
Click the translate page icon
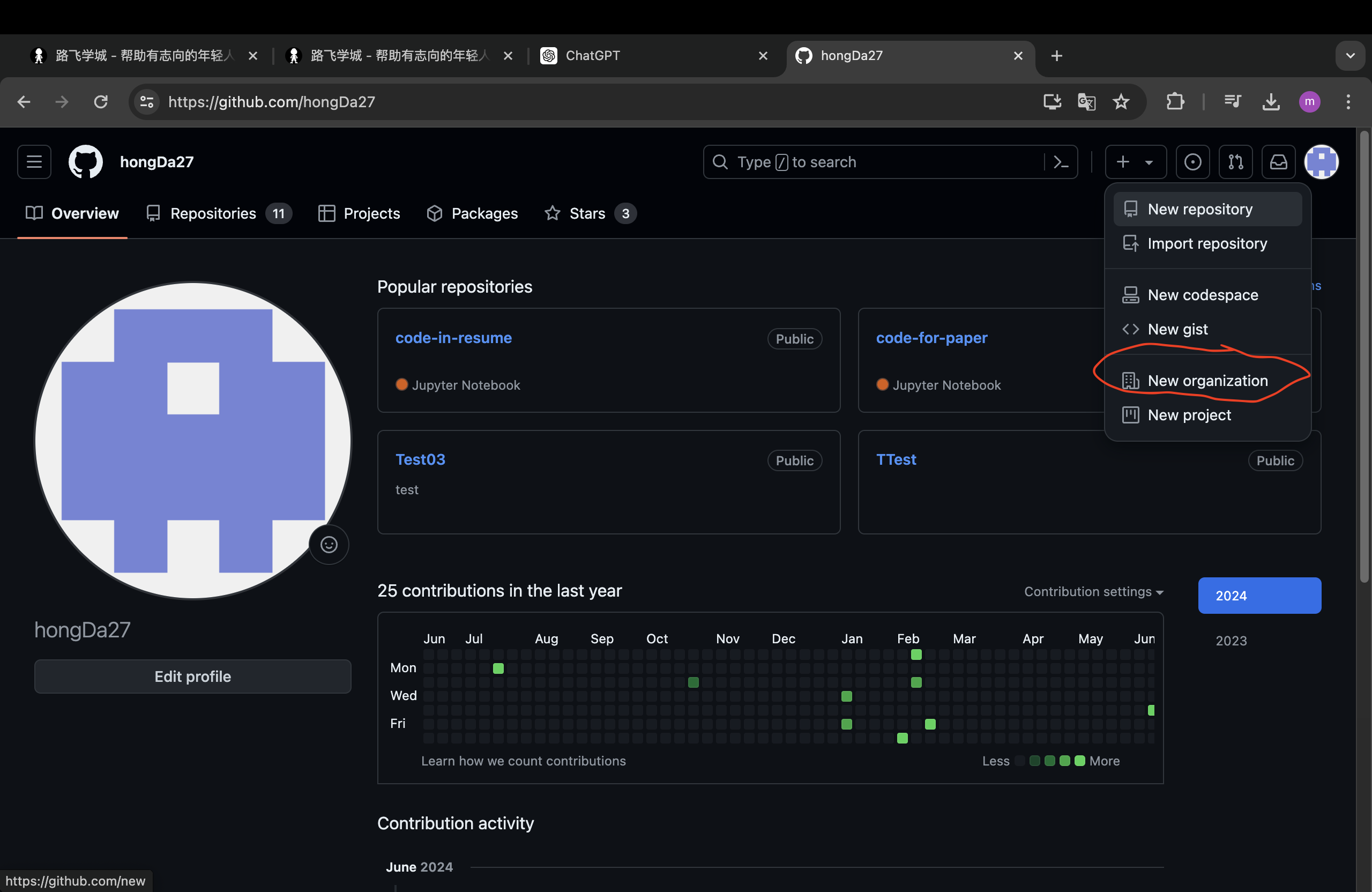click(1087, 102)
